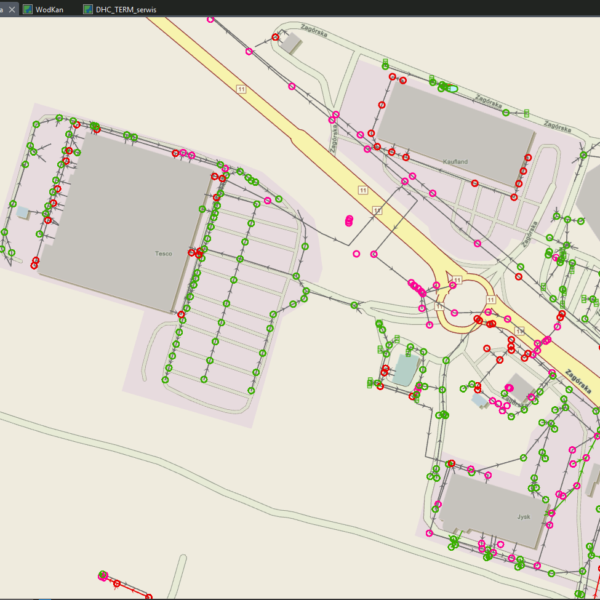This screenshot has width=600, height=600.
Task: Select small blue building south of roundabout
Action: (481, 400)
